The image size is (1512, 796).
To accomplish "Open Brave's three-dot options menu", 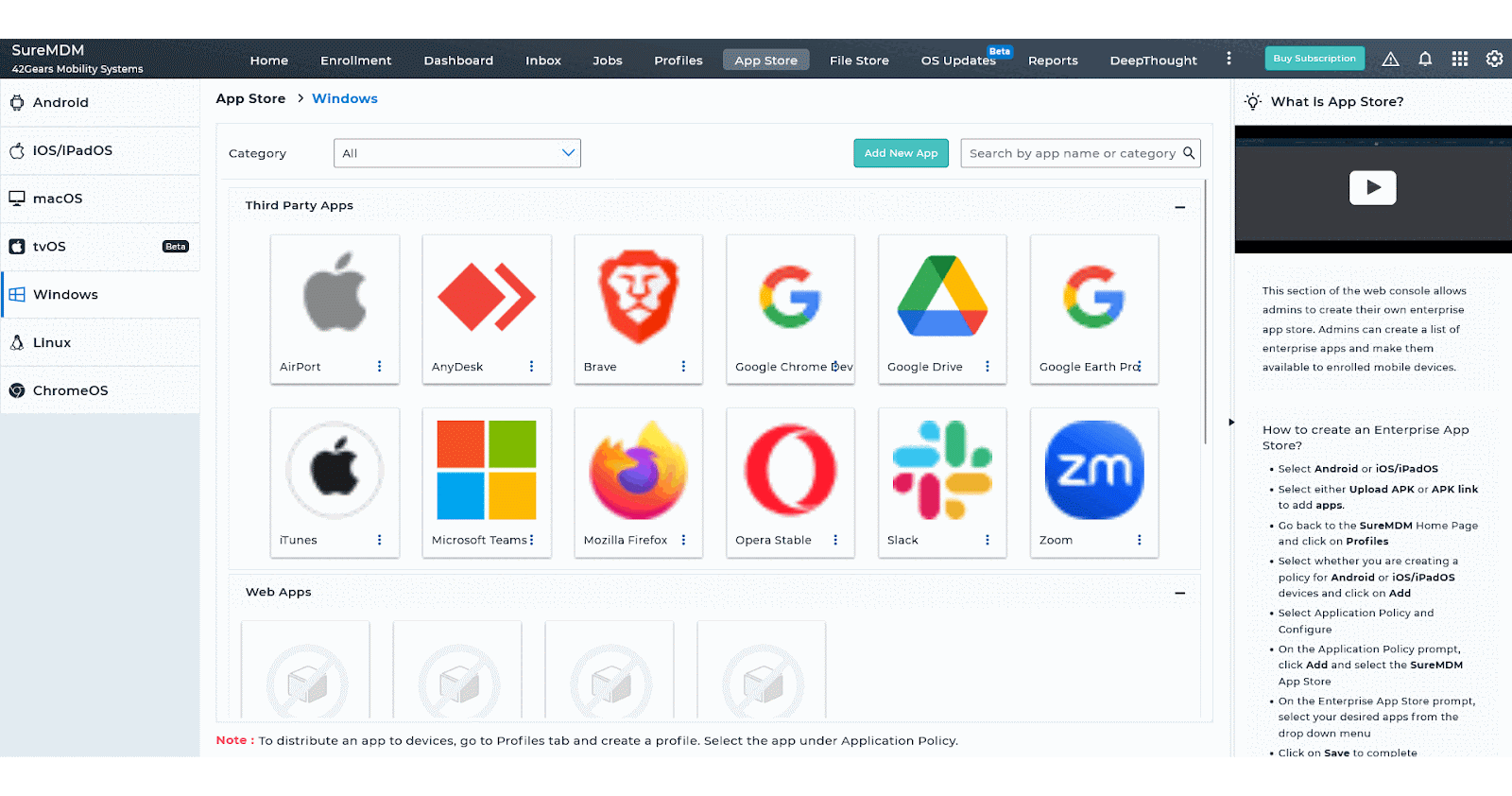I will pos(683,366).
